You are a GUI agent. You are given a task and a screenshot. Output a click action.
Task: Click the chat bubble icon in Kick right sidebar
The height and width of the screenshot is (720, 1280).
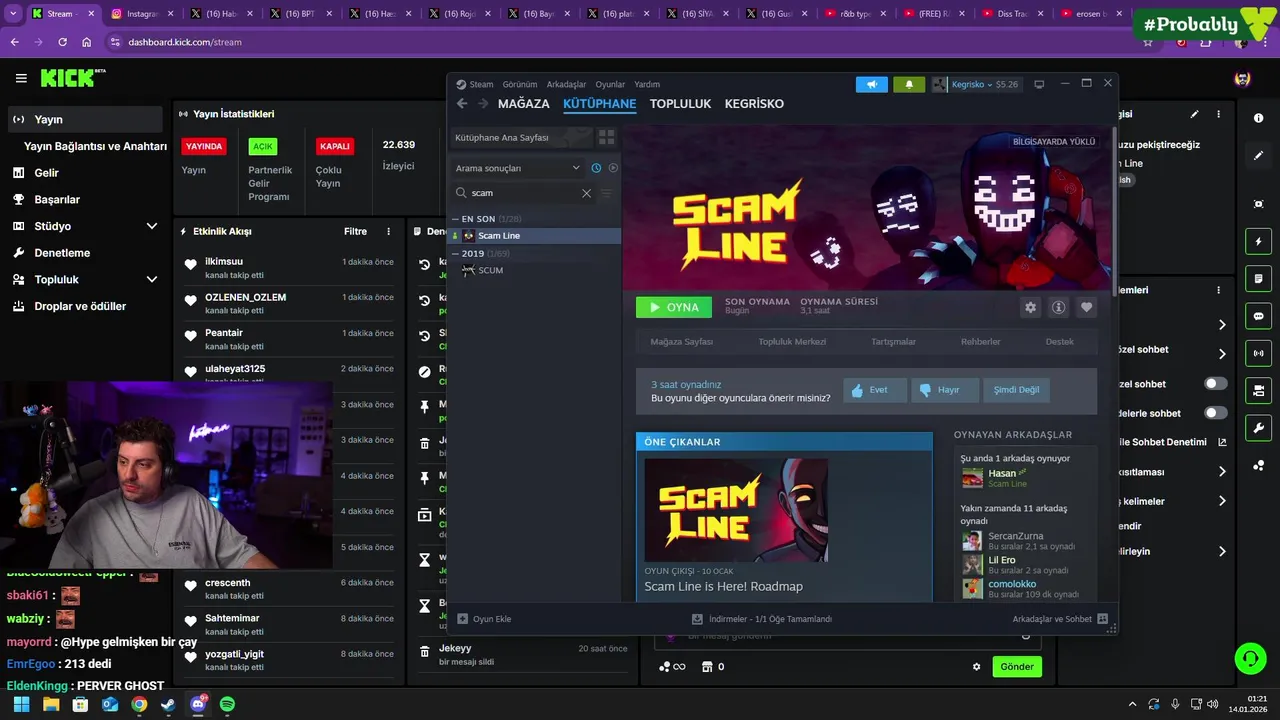(1258, 316)
